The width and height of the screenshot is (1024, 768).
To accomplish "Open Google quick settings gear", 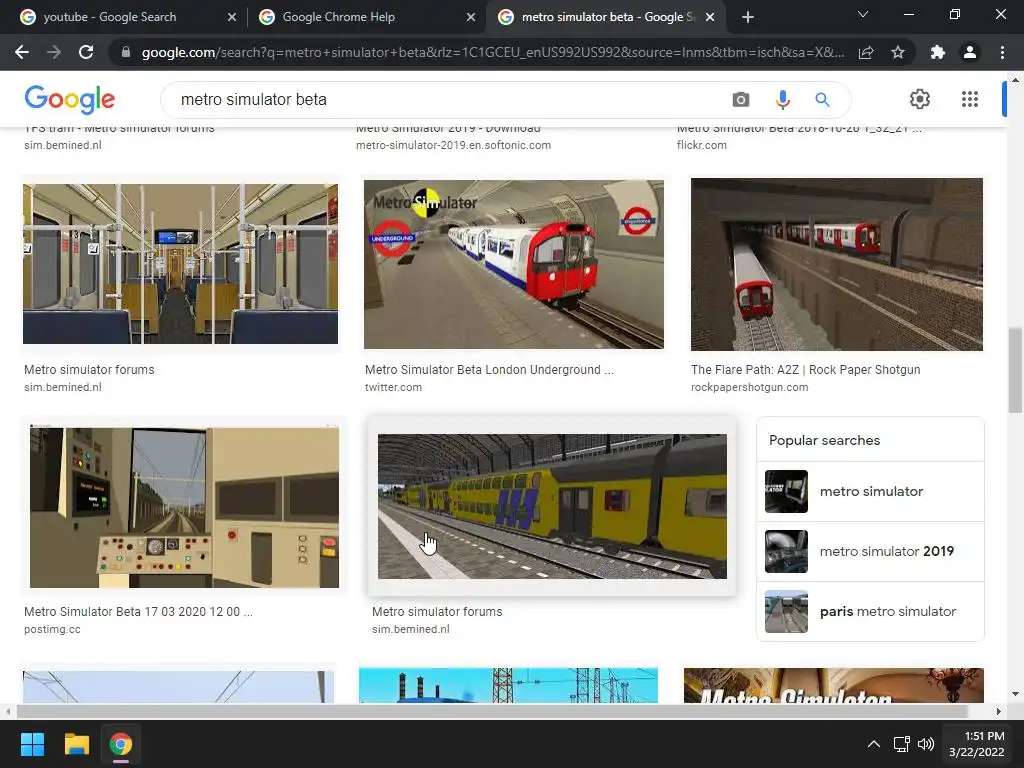I will click(x=920, y=99).
